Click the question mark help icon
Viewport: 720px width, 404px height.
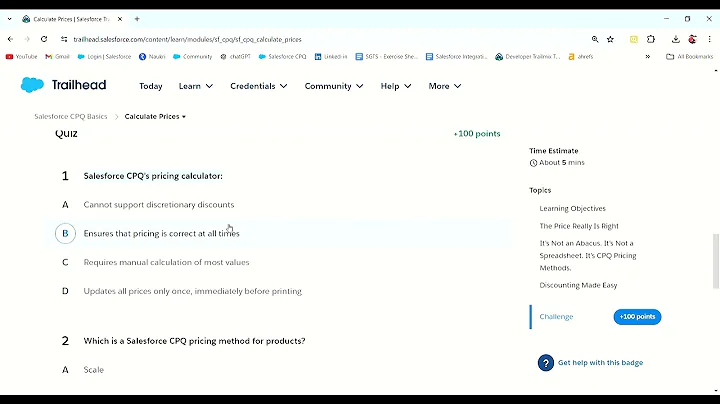click(546, 363)
